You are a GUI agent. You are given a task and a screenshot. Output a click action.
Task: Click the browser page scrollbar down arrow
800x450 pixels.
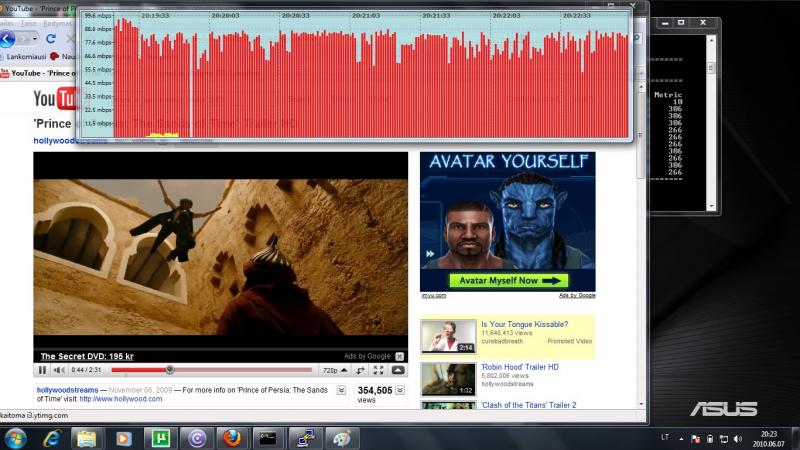tap(641, 404)
